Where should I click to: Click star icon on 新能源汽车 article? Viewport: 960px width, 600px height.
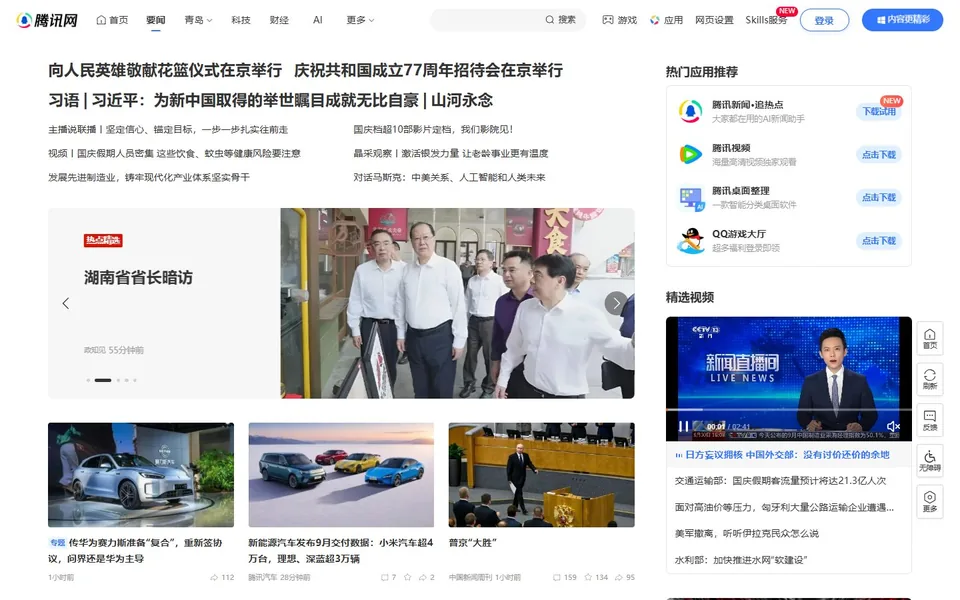click(x=407, y=577)
